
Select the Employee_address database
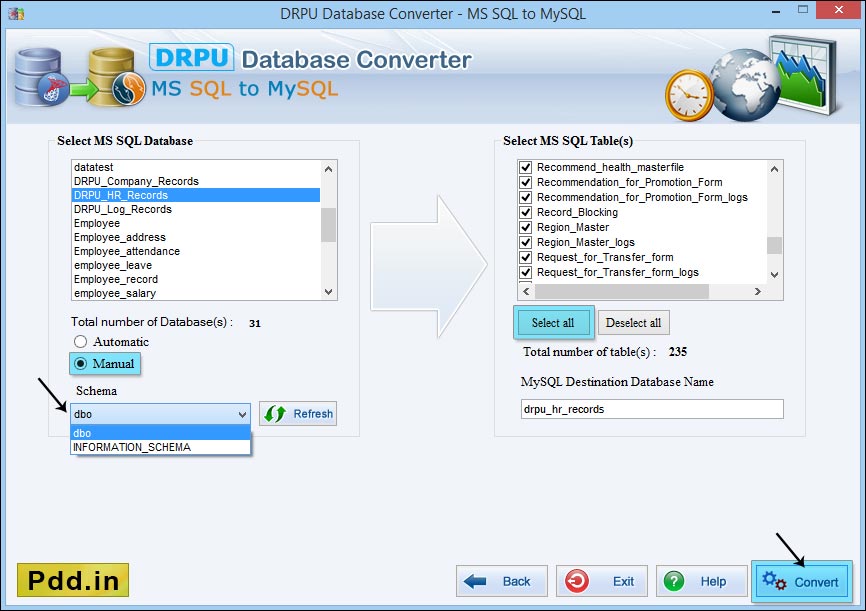(x=196, y=237)
